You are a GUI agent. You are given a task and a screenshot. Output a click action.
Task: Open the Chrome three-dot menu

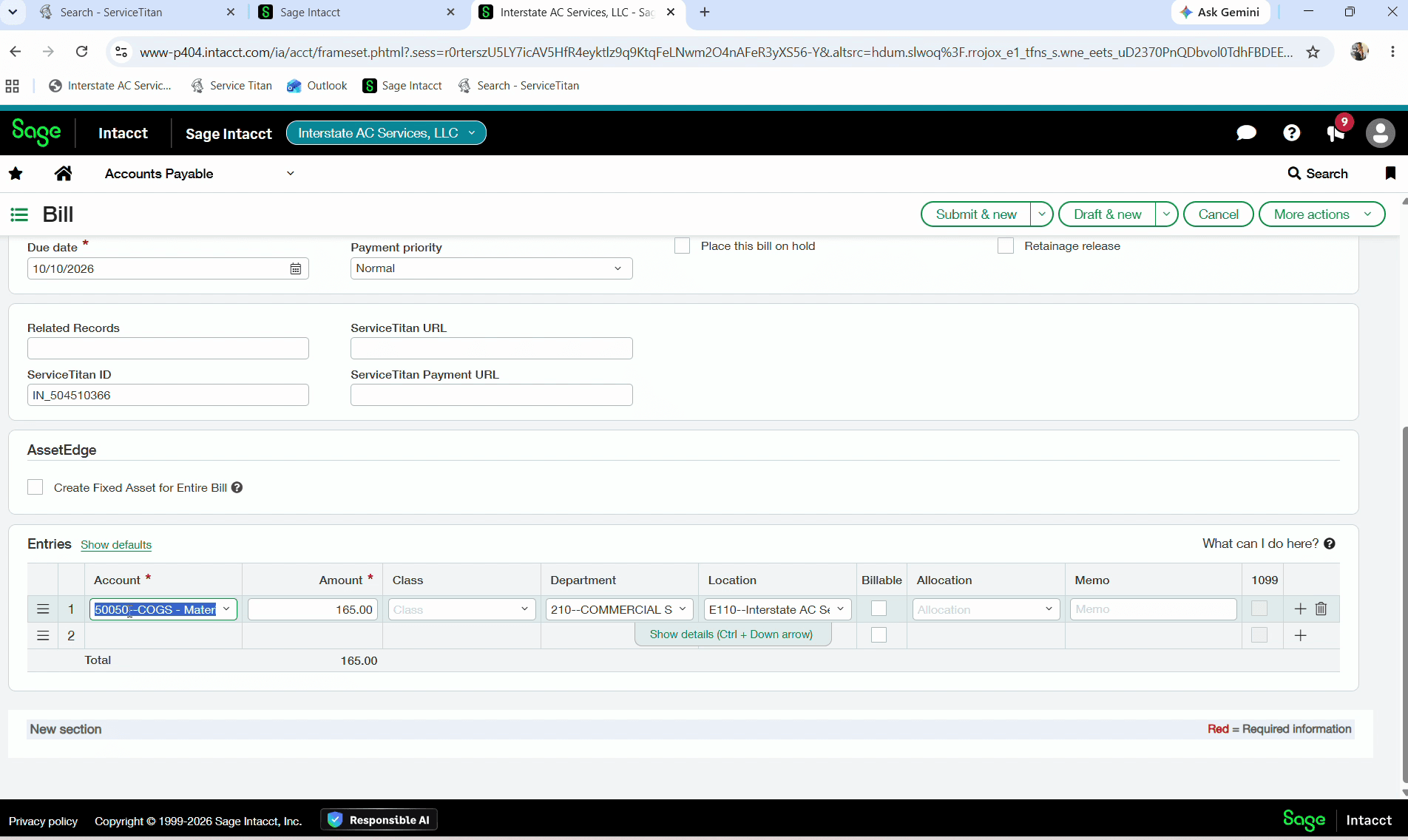1392,52
